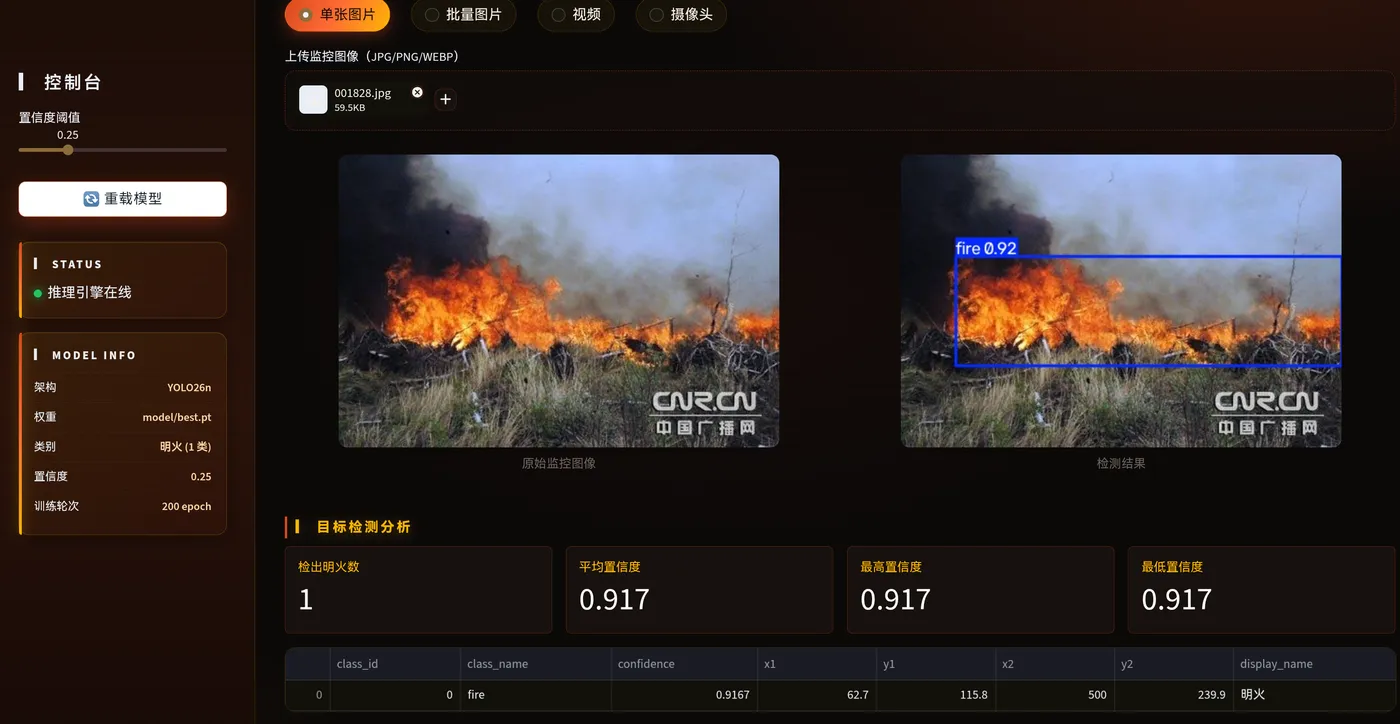Click the x2 column header
Viewport: 1400px width, 724px height.
point(1054,664)
